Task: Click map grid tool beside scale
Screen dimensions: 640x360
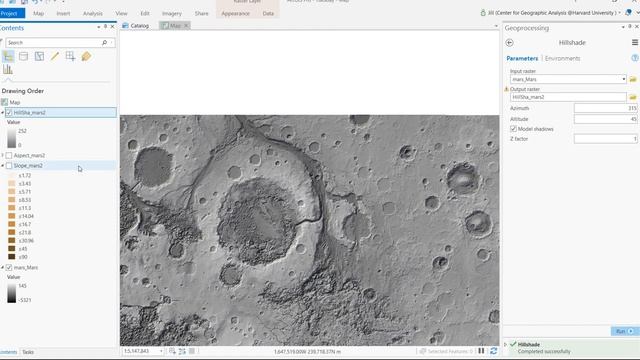Action: pos(172,351)
